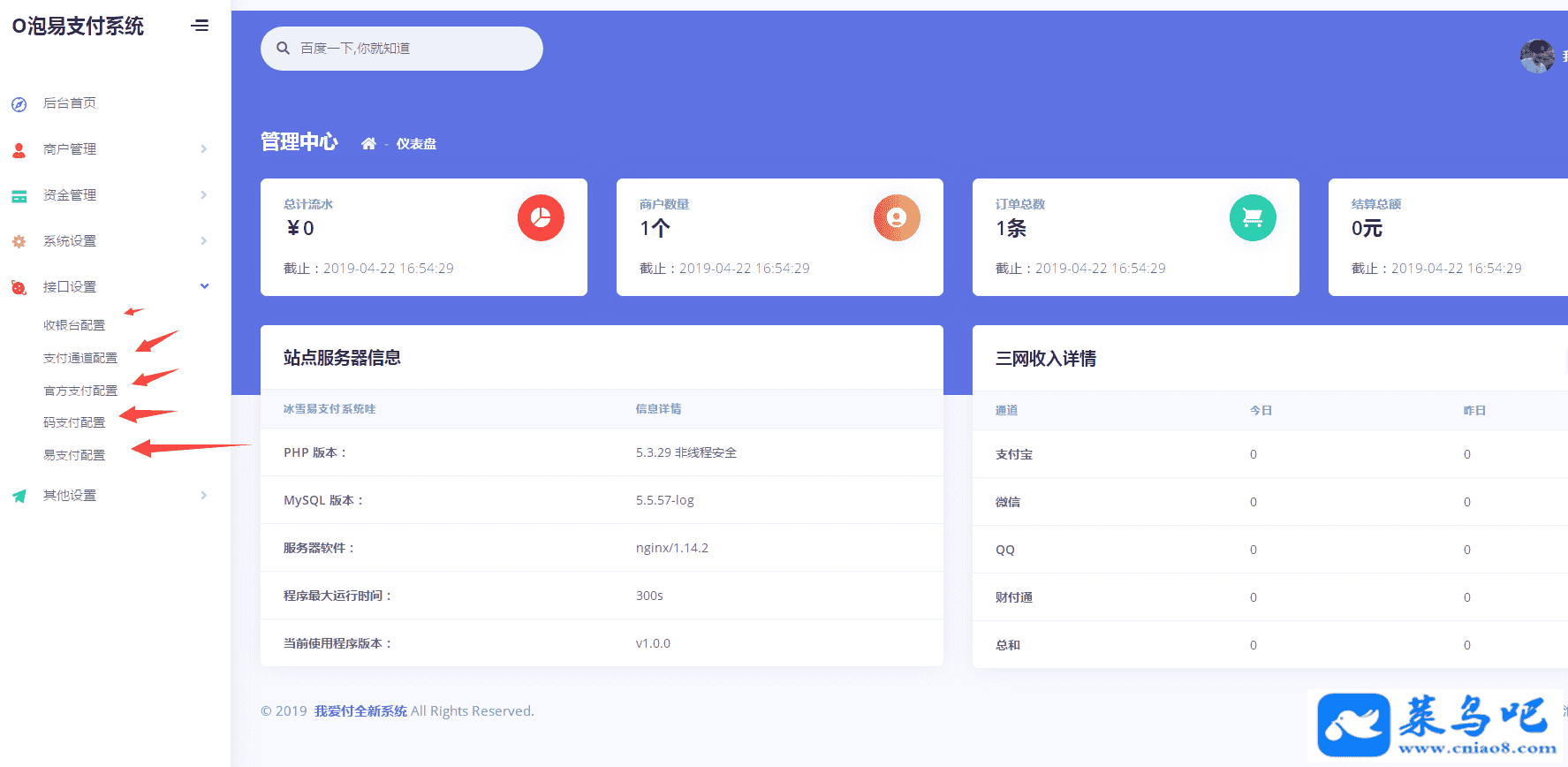Click the 服务器软件： row label

coord(320,548)
